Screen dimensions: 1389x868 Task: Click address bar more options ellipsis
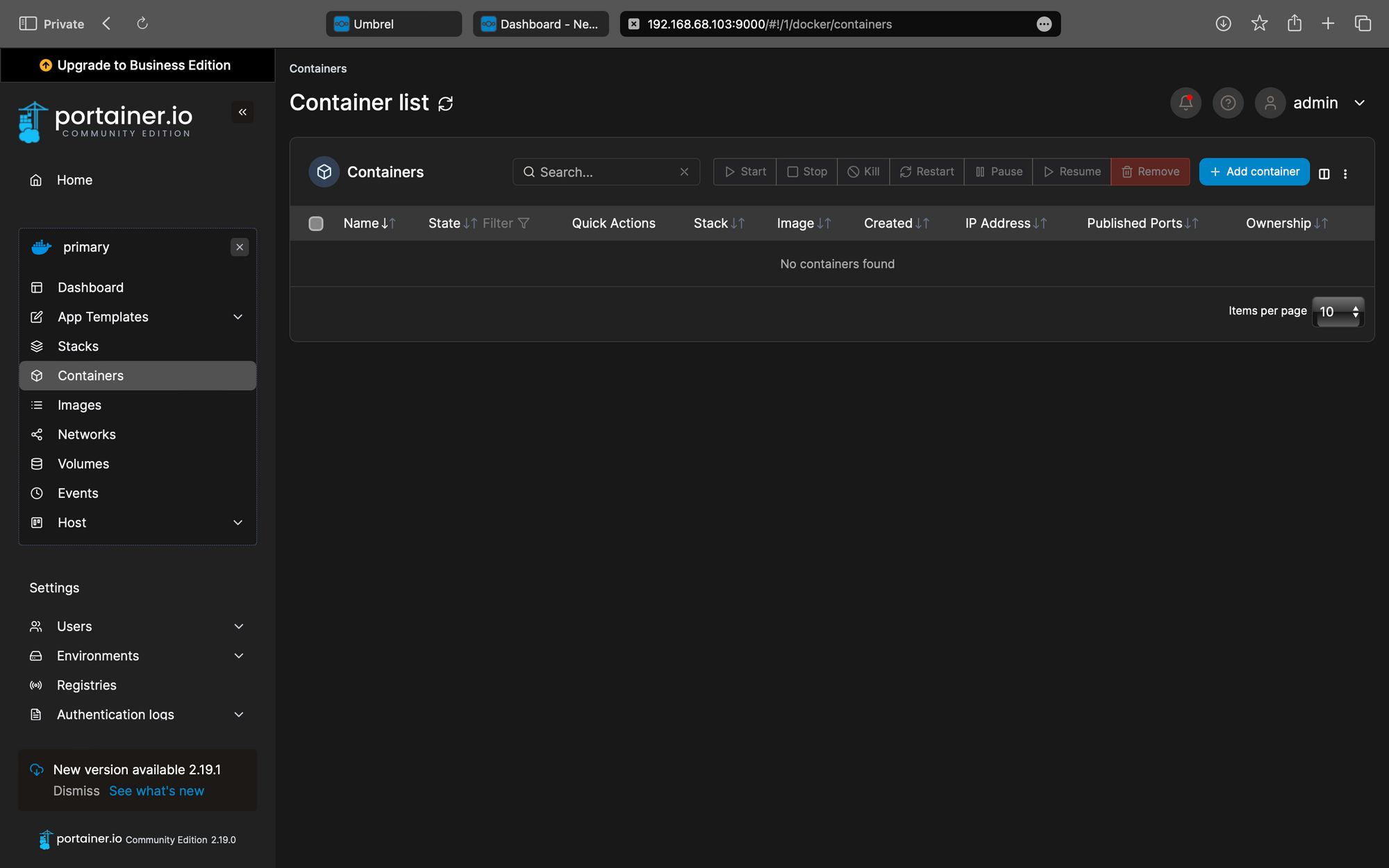(x=1044, y=24)
